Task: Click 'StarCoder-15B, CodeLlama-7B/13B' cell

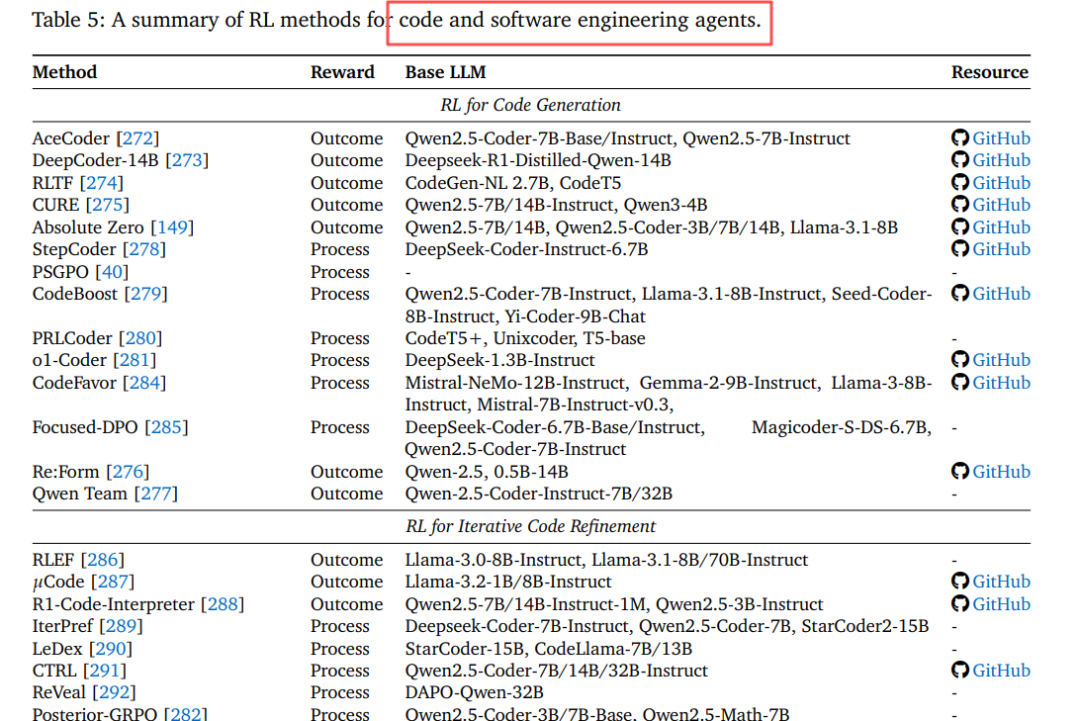Action: point(548,649)
